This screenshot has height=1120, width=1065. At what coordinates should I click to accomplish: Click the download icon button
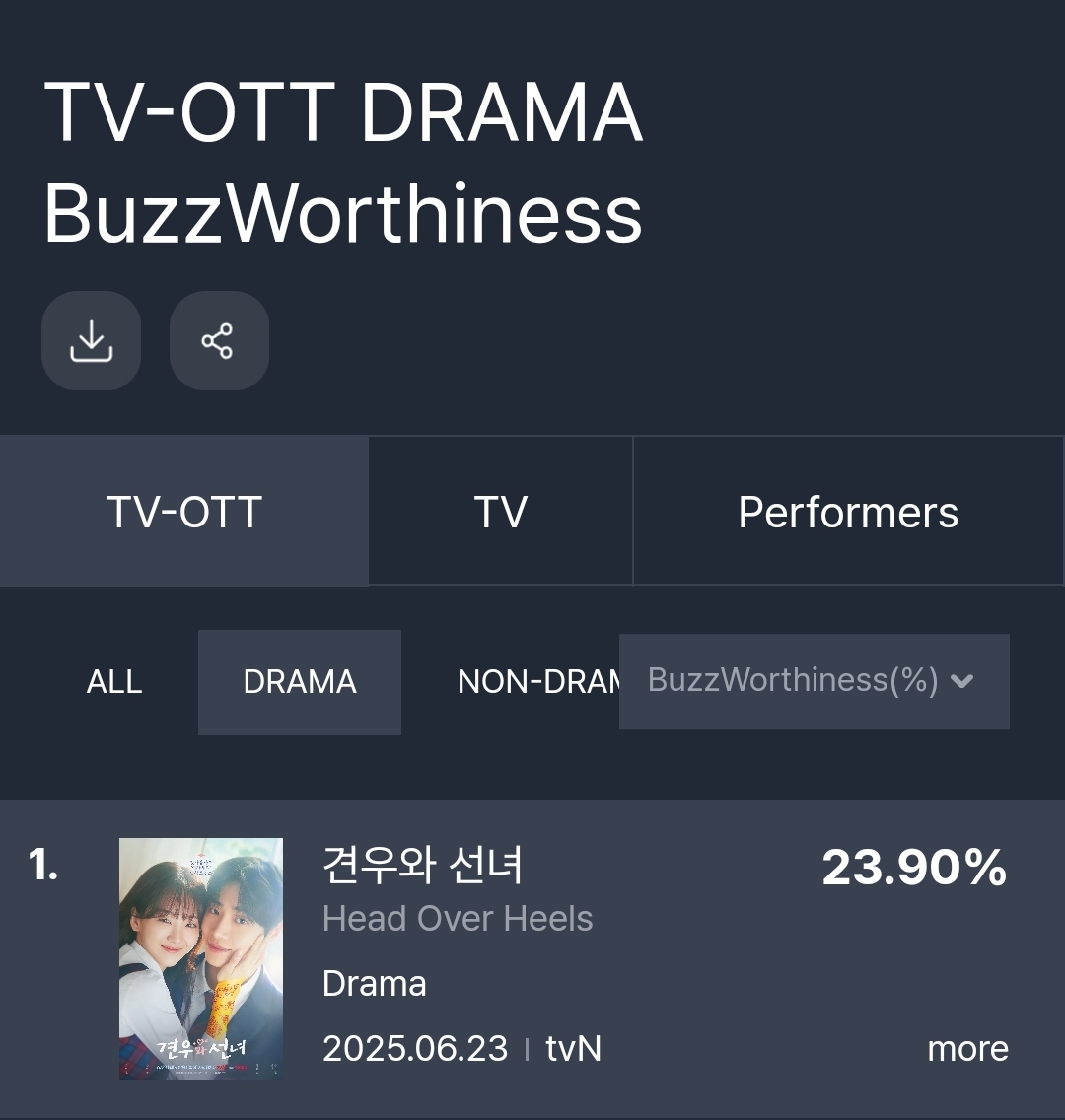click(91, 341)
